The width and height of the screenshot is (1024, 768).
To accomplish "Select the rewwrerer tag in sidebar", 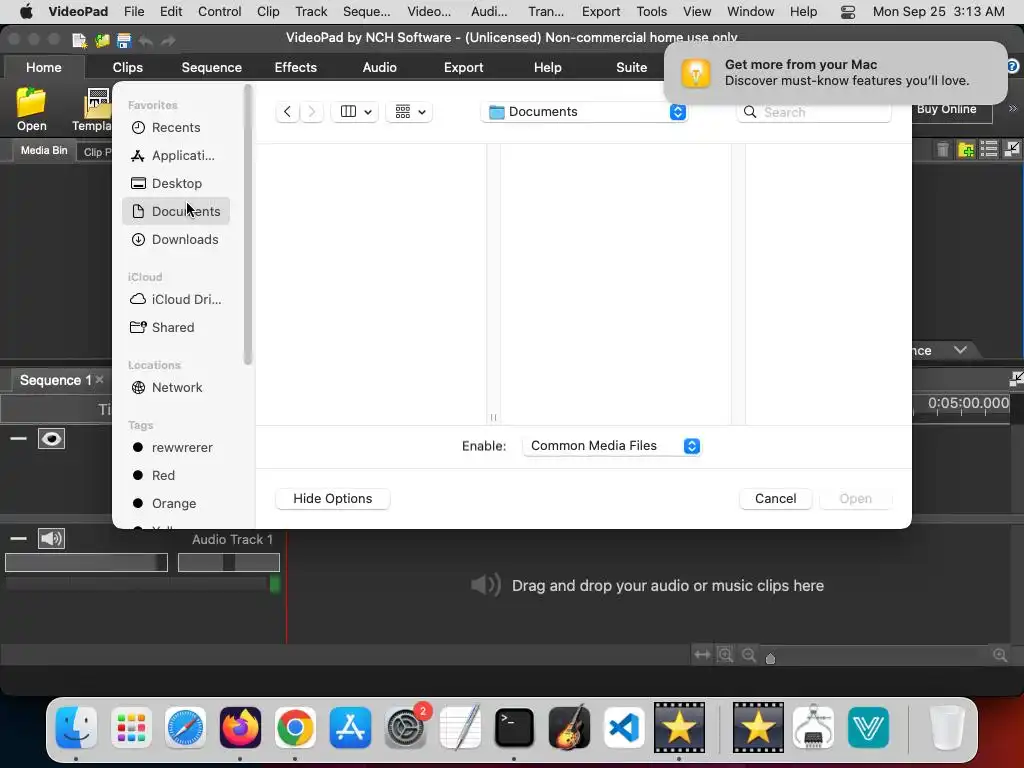I will tap(176, 447).
